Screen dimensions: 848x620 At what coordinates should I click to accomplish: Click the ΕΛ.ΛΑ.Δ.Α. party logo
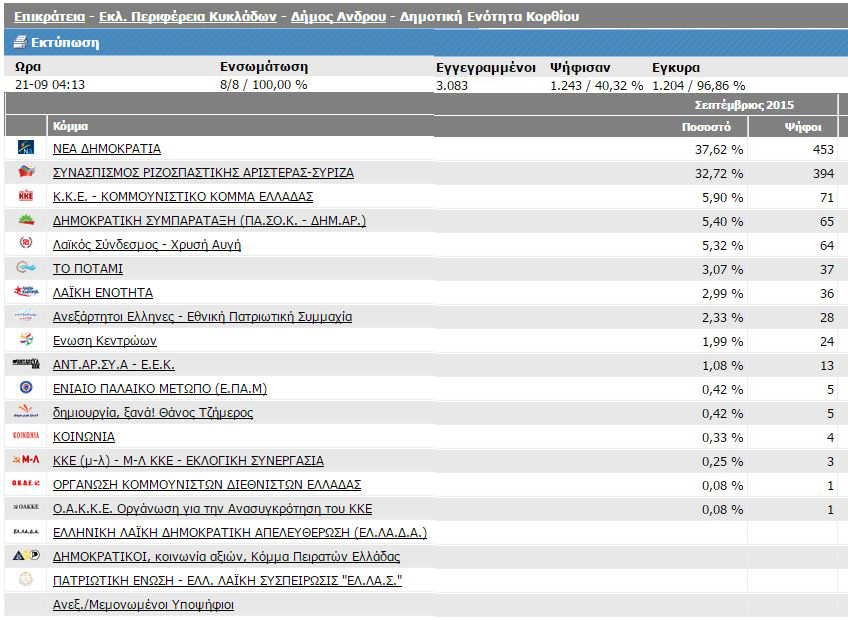pyautogui.click(x=26, y=531)
